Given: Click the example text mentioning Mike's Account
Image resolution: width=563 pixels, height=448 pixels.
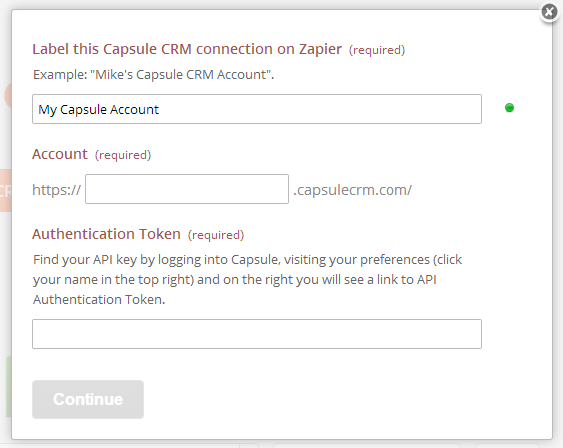Looking at the screenshot, I should (153, 75).
